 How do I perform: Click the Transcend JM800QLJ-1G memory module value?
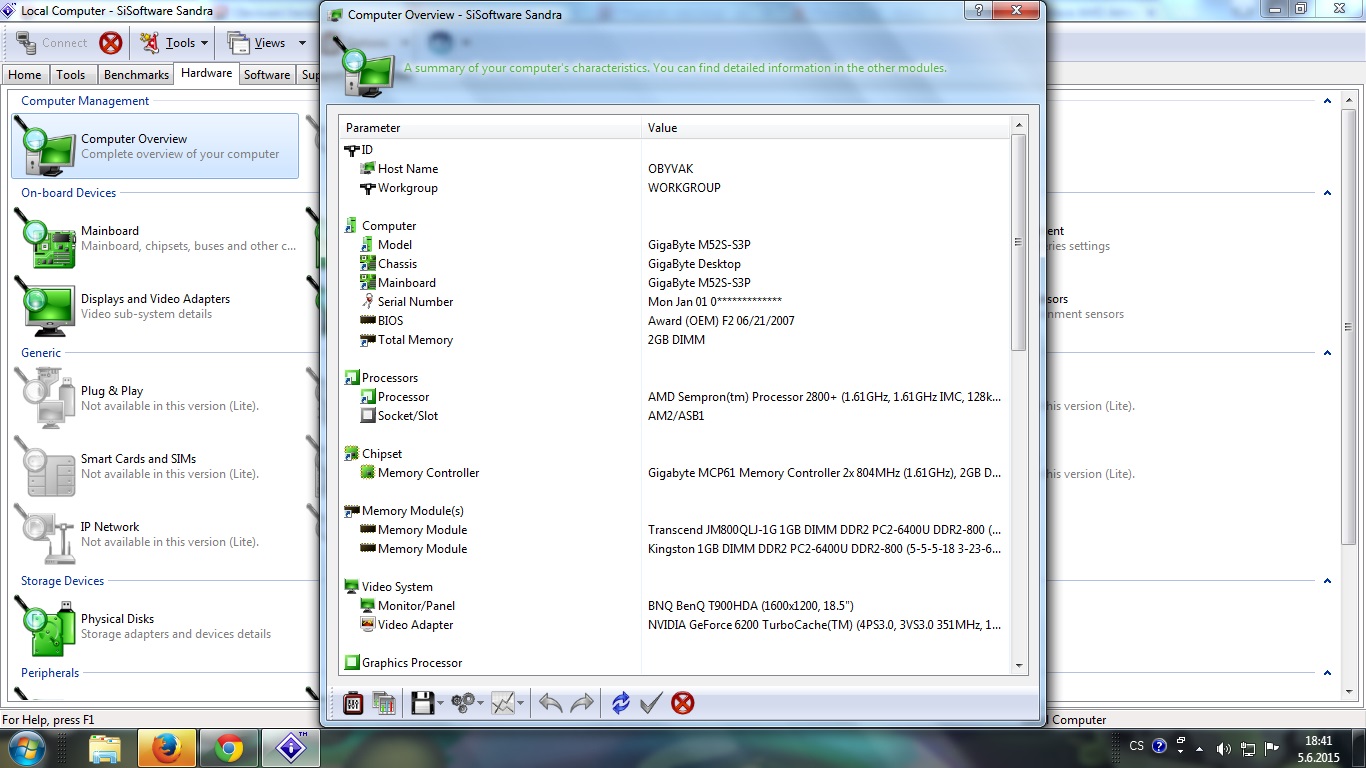pyautogui.click(x=825, y=530)
